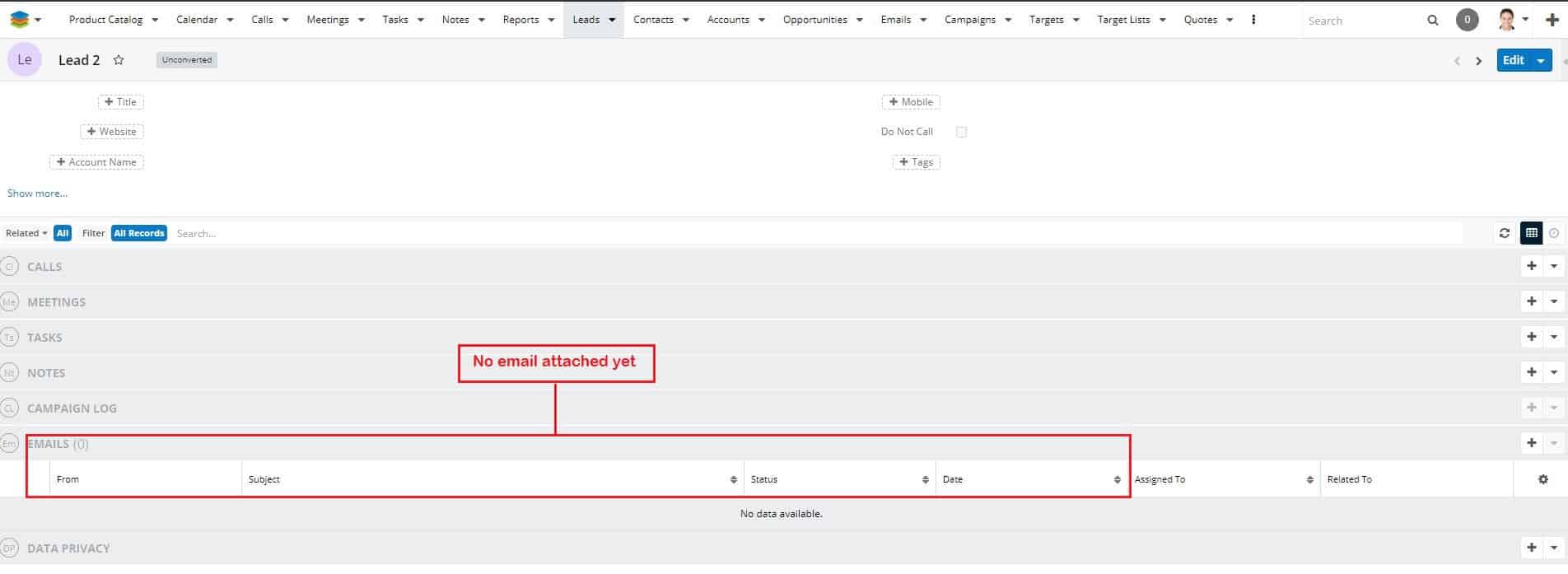
Task: Click the blue Edit button
Action: tap(1514, 60)
